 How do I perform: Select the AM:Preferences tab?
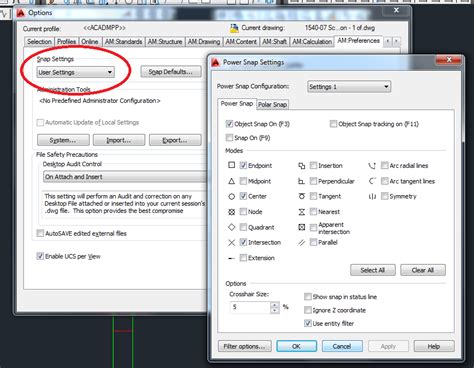[358, 41]
